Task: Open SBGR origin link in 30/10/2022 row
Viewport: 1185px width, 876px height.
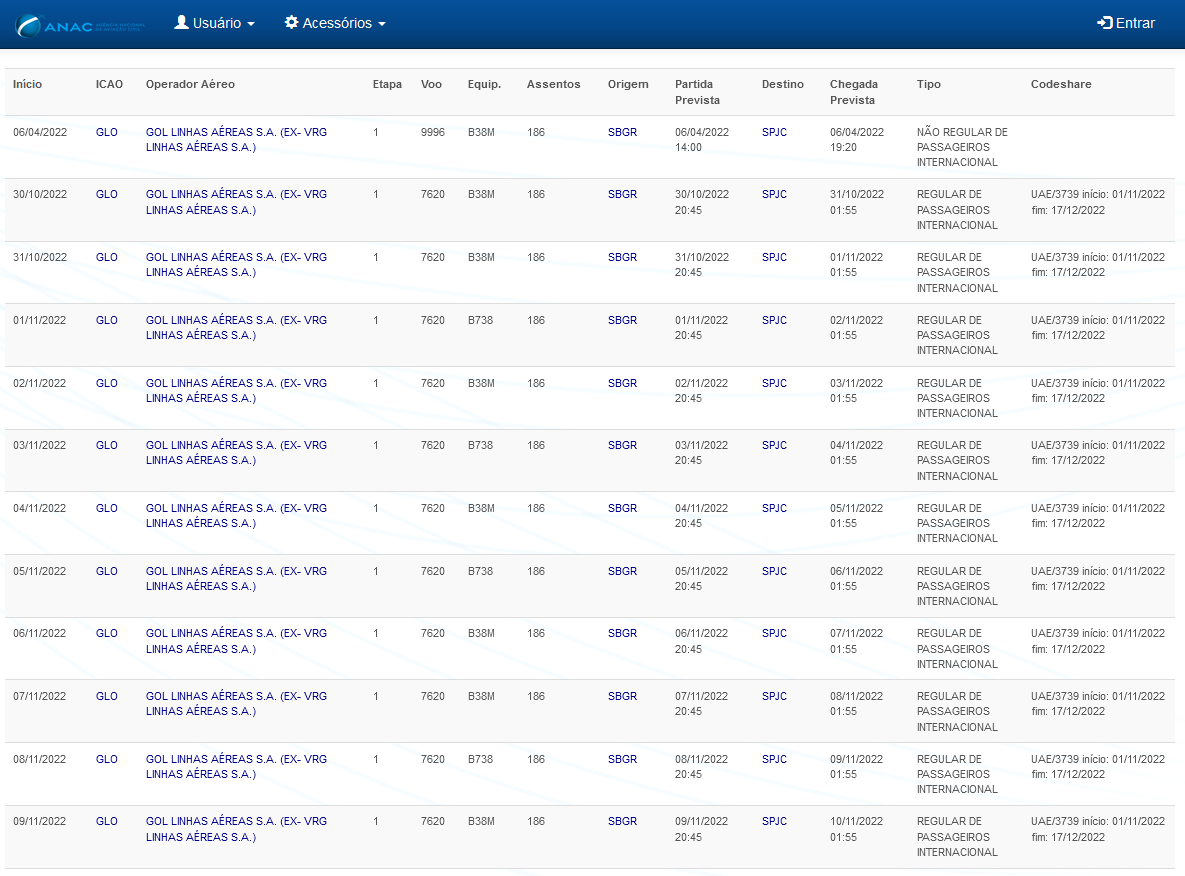Action: click(x=623, y=195)
